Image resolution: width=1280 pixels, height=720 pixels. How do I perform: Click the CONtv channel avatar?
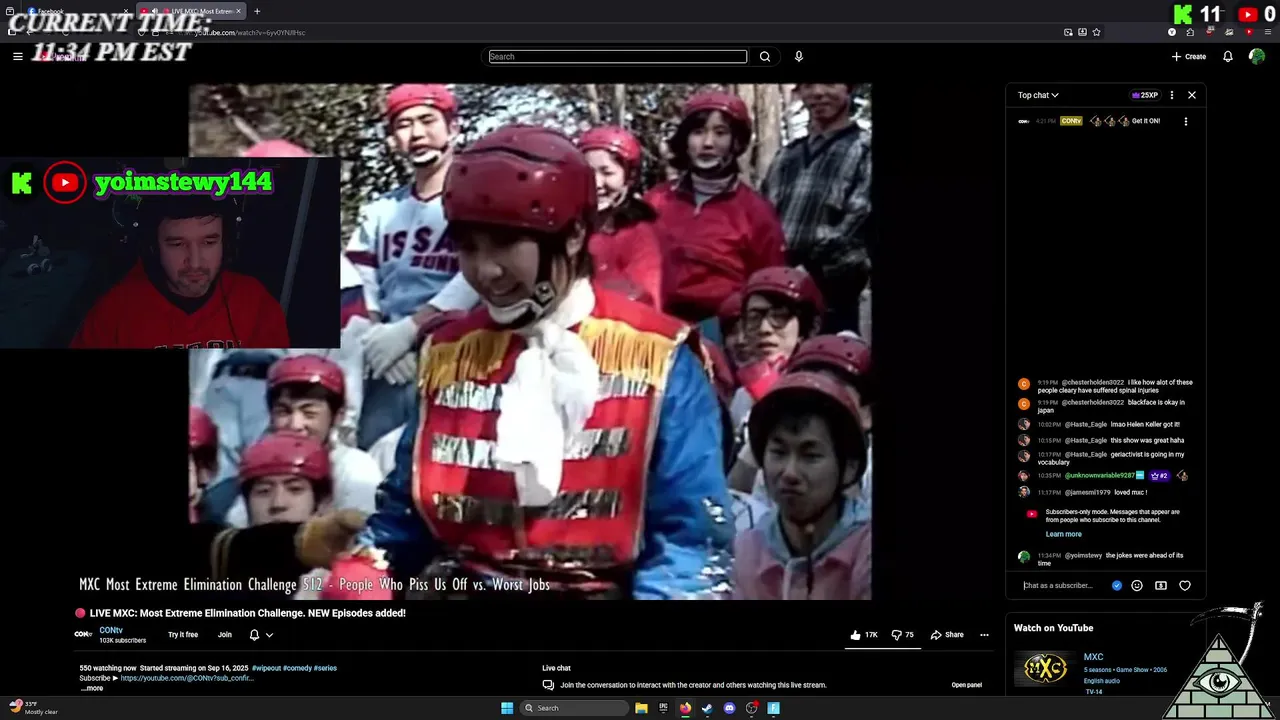point(84,634)
